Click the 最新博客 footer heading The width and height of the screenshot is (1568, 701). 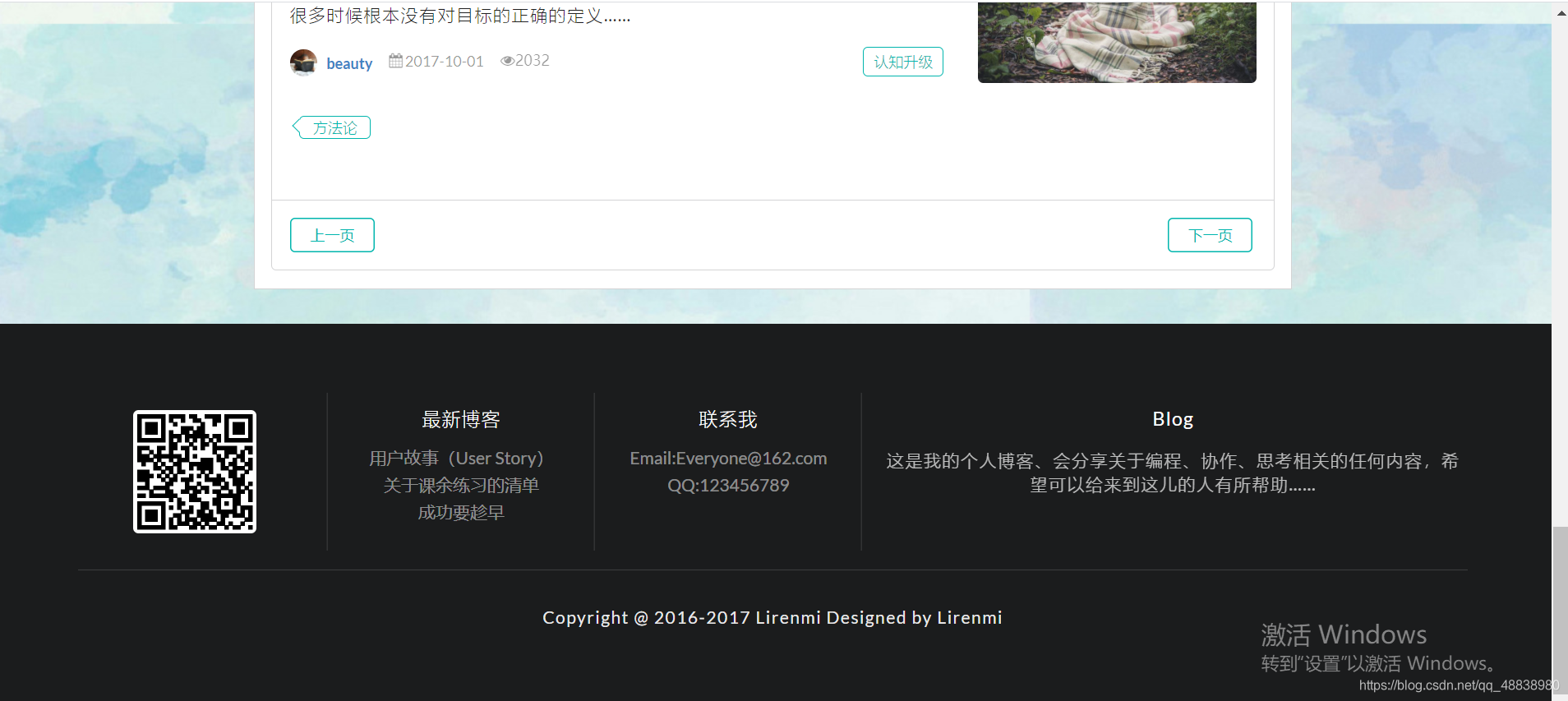pos(461,420)
